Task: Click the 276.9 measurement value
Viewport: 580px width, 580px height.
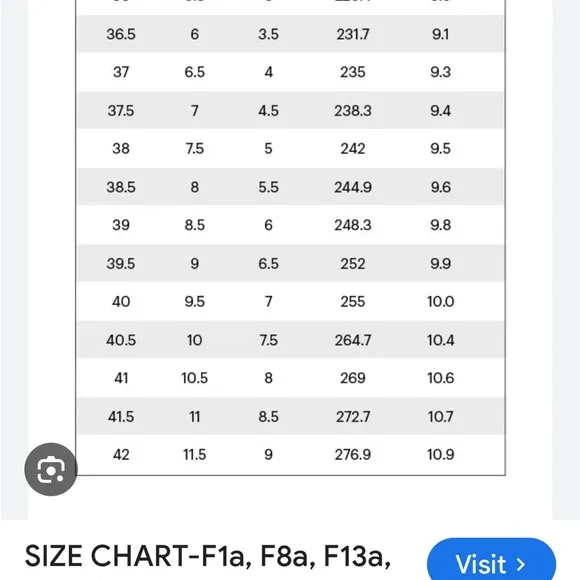Action: 353,455
